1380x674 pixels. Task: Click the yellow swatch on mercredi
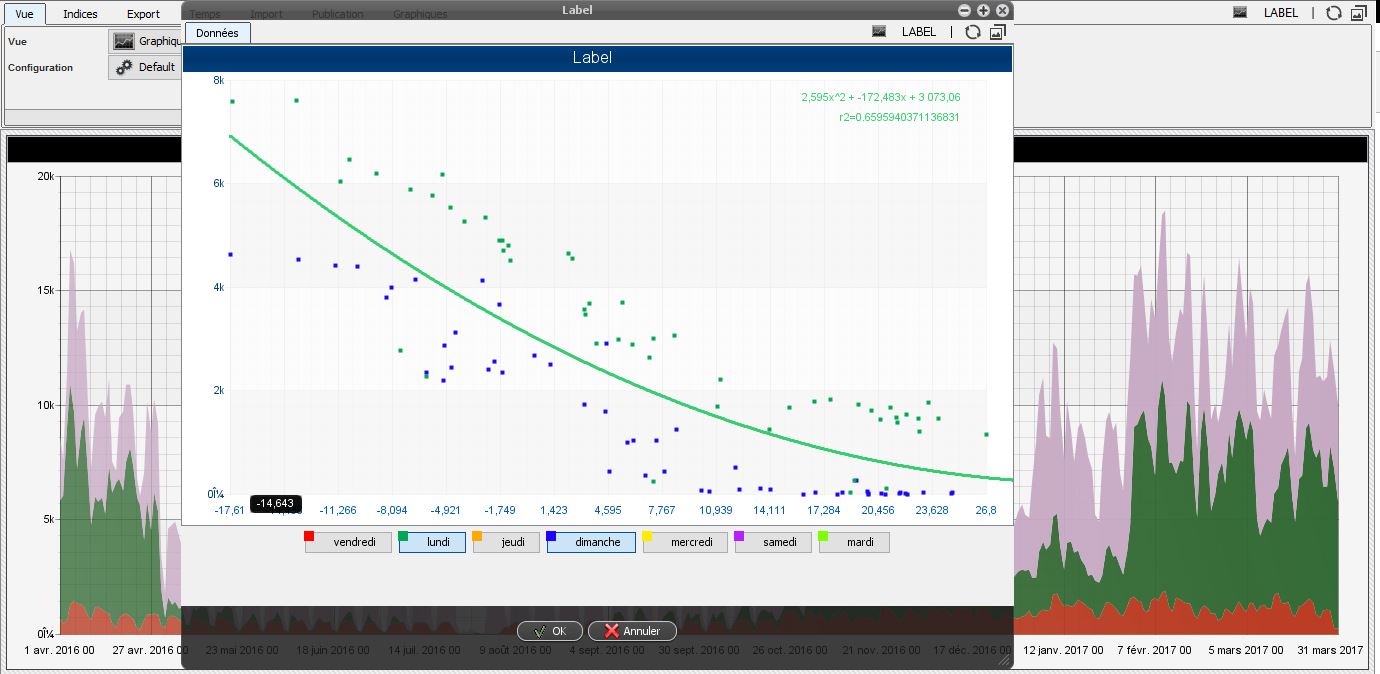[648, 537]
